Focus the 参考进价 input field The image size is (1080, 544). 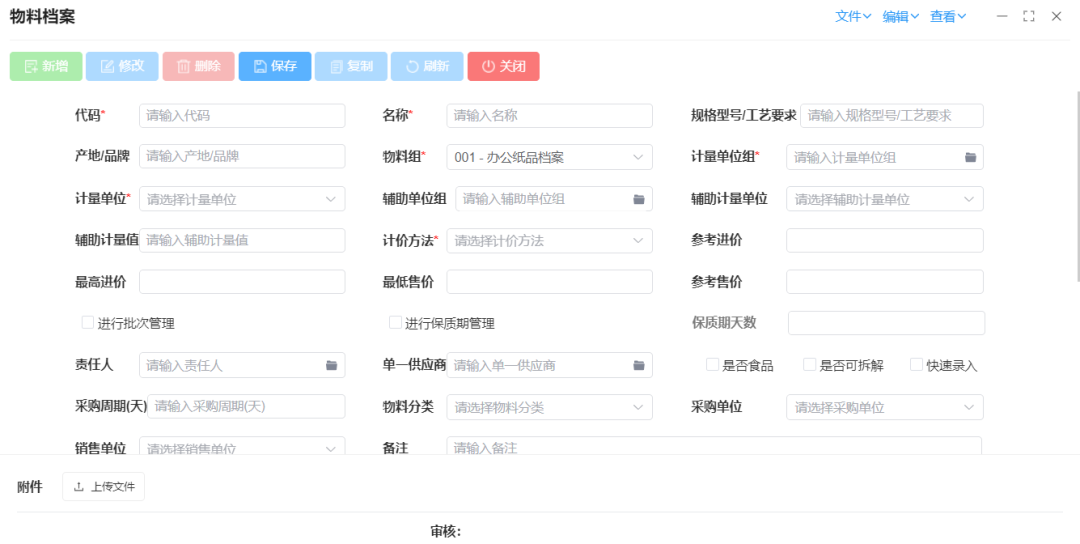885,240
